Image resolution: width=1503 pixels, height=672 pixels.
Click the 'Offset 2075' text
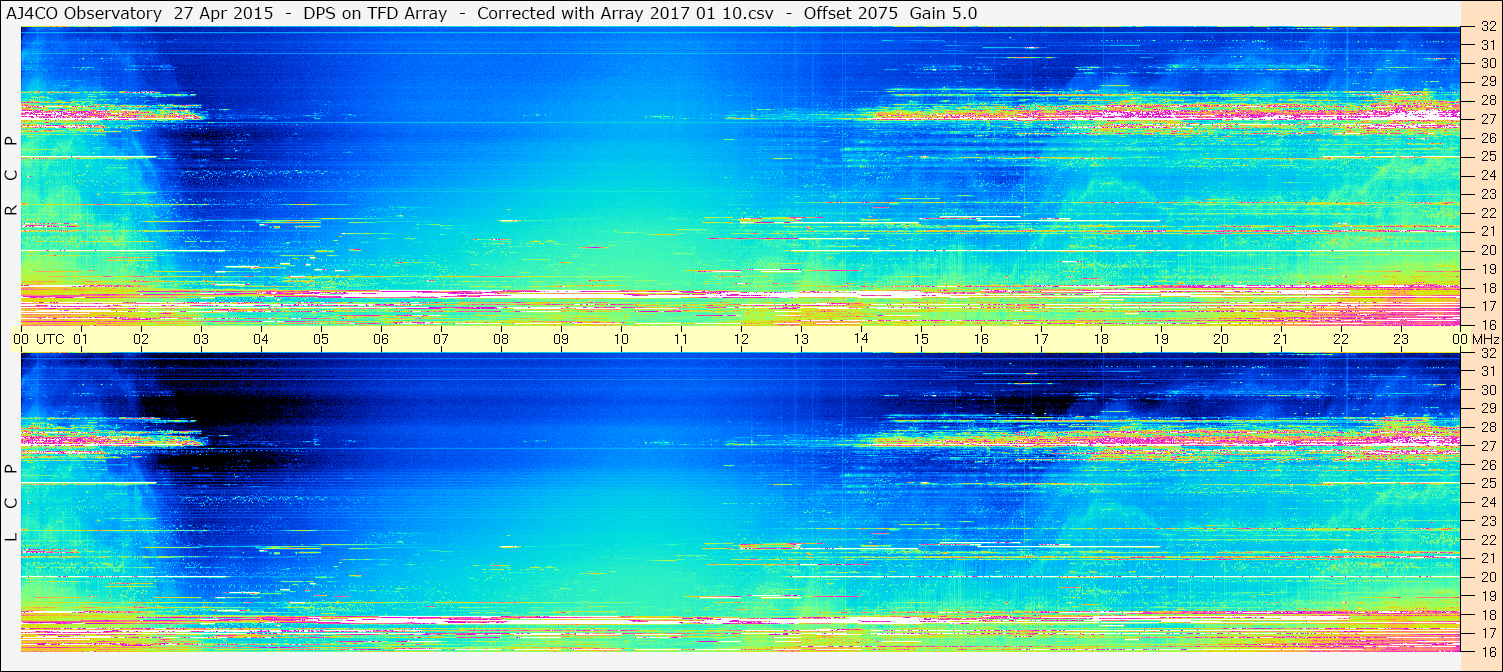849,13
